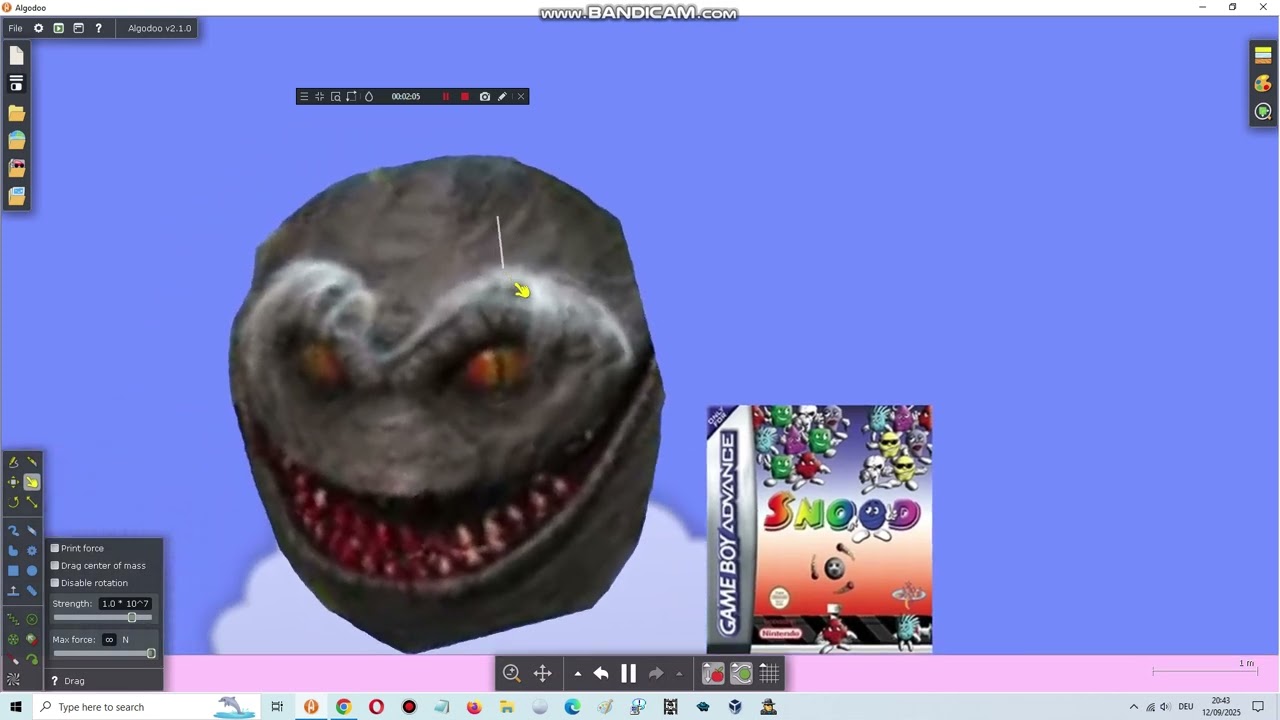The height and width of the screenshot is (720, 1280).
Task: Select the Polygon tool
Action: pyautogui.click(x=13, y=550)
